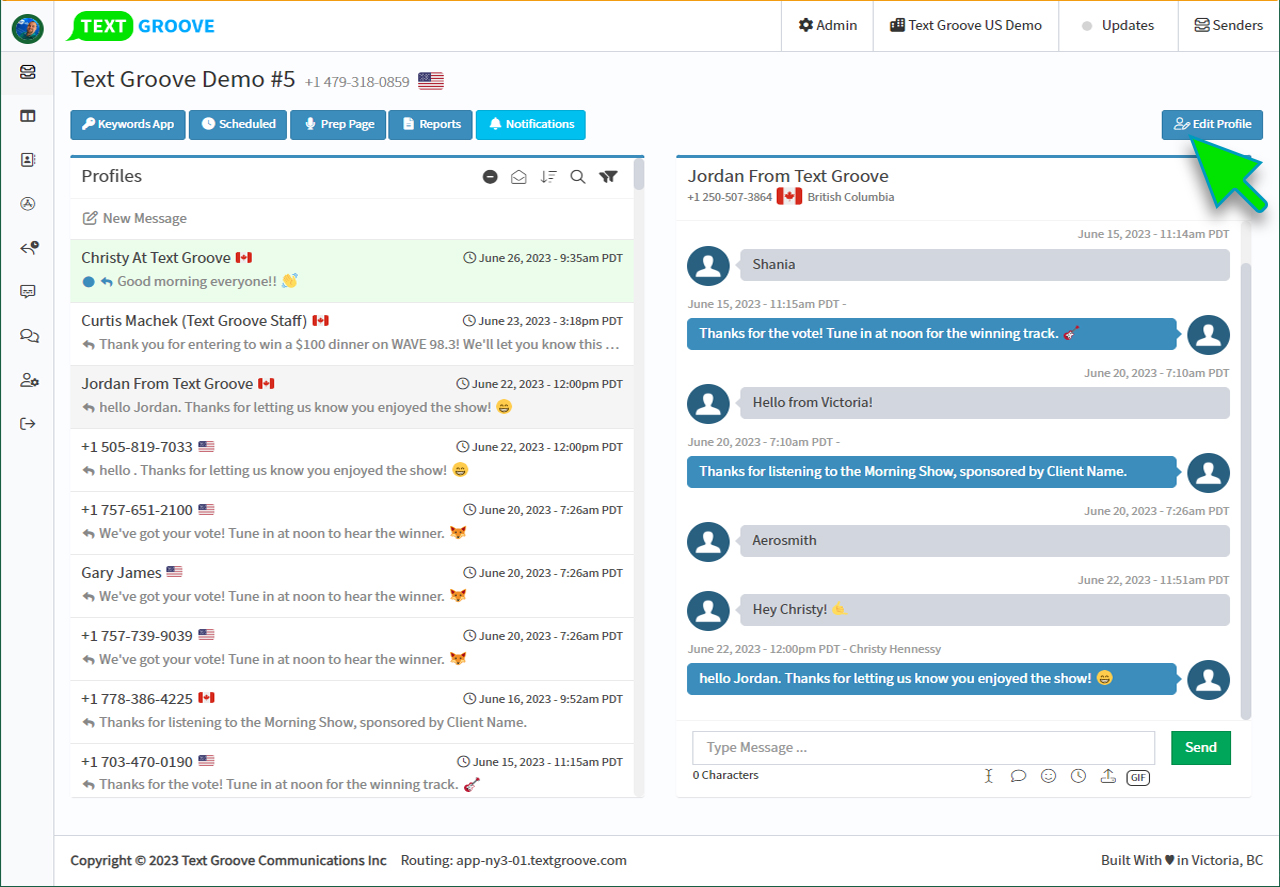Open the contacts address book sidebar icon
1280x887 pixels.
pyautogui.click(x=28, y=160)
